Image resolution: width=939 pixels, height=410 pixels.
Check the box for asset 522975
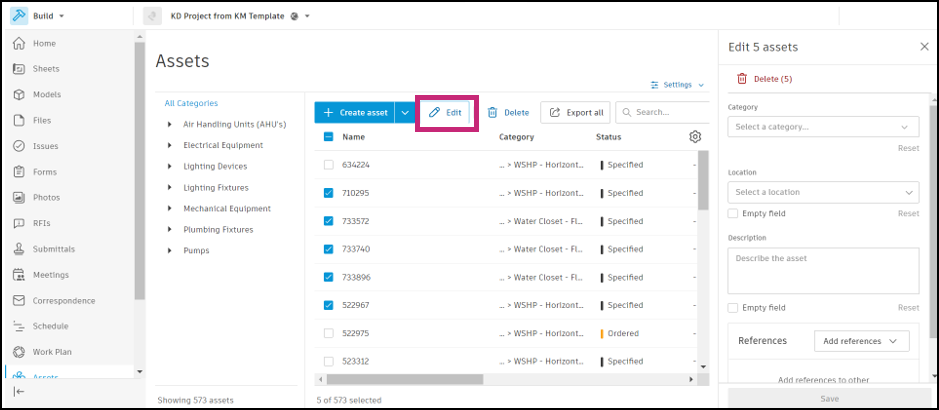[x=328, y=333]
